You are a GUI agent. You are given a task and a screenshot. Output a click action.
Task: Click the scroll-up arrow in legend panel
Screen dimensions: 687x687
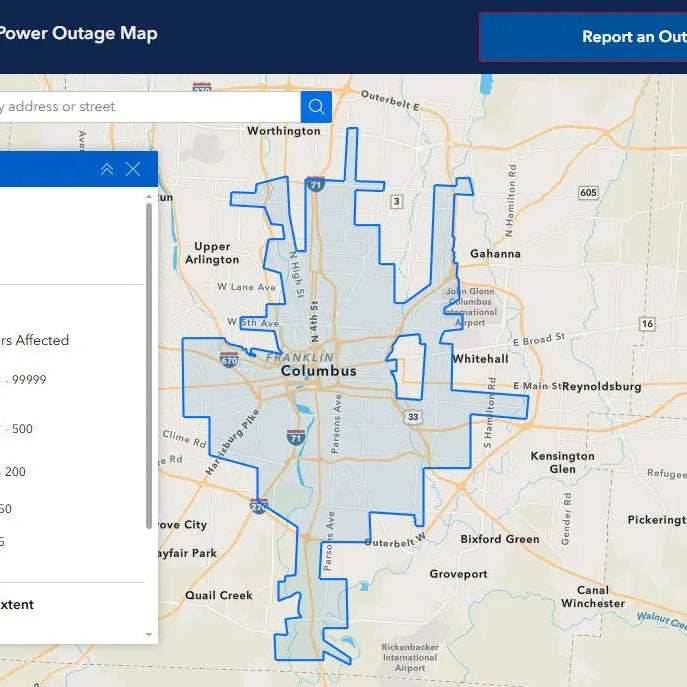(x=149, y=197)
